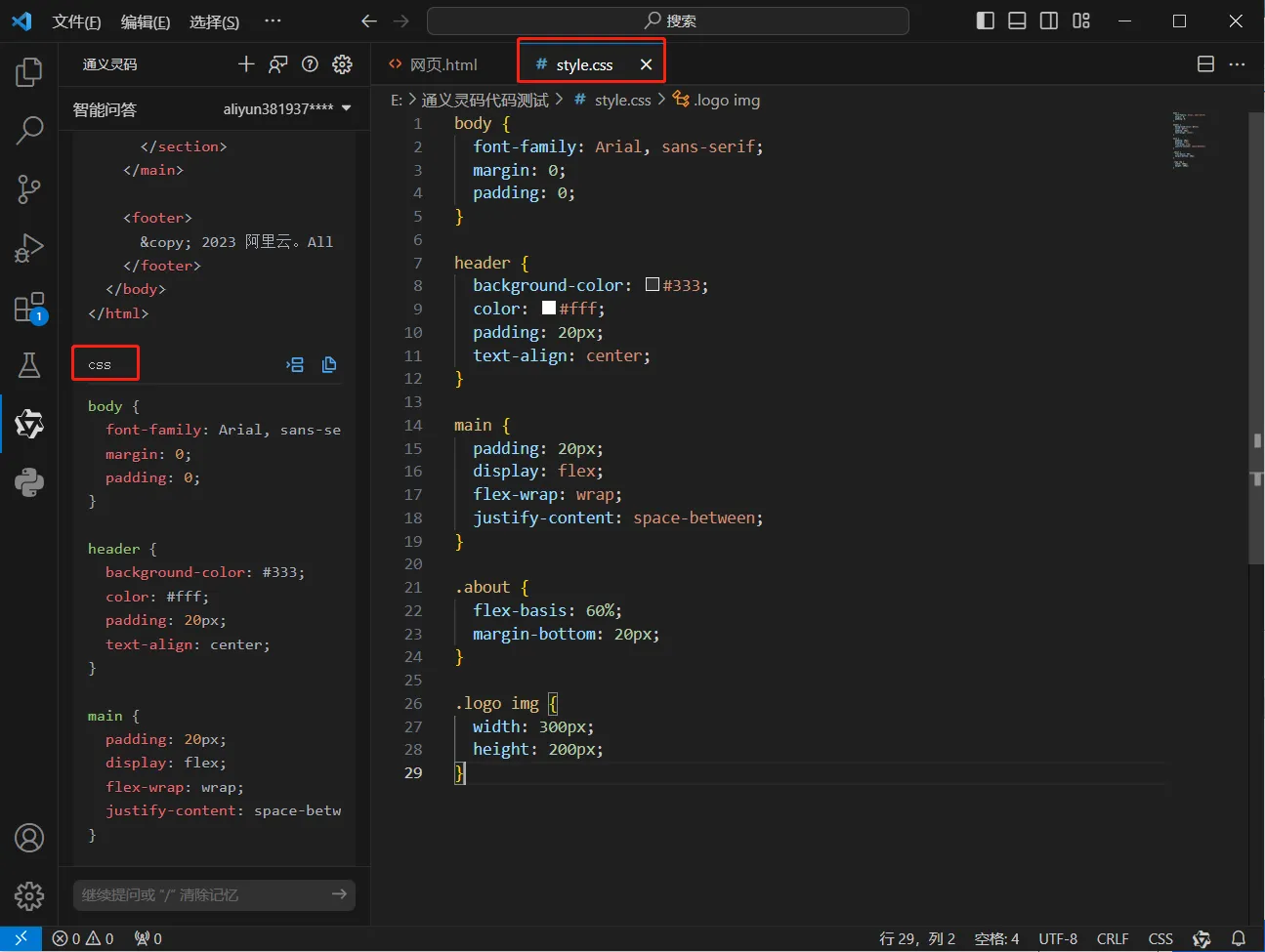Change the UTF-8 file encoding
This screenshot has width=1265, height=952.
coord(1058,938)
